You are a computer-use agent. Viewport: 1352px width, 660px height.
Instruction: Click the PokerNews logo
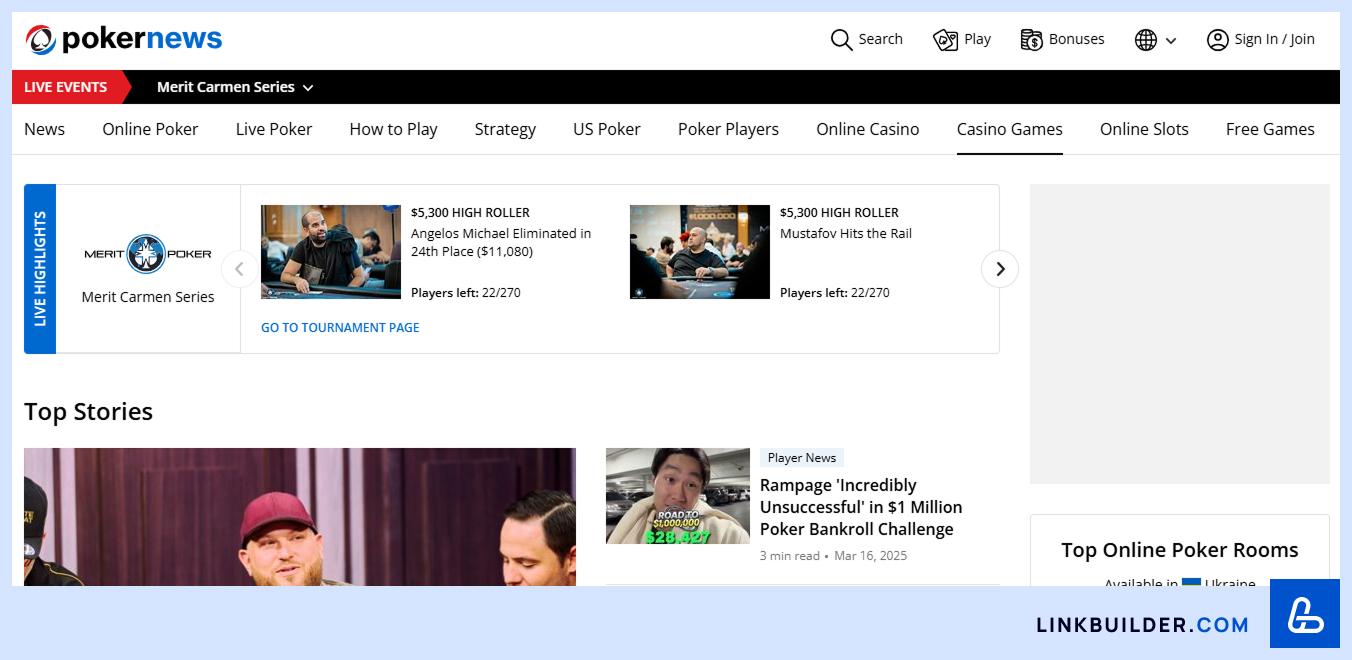[124, 39]
